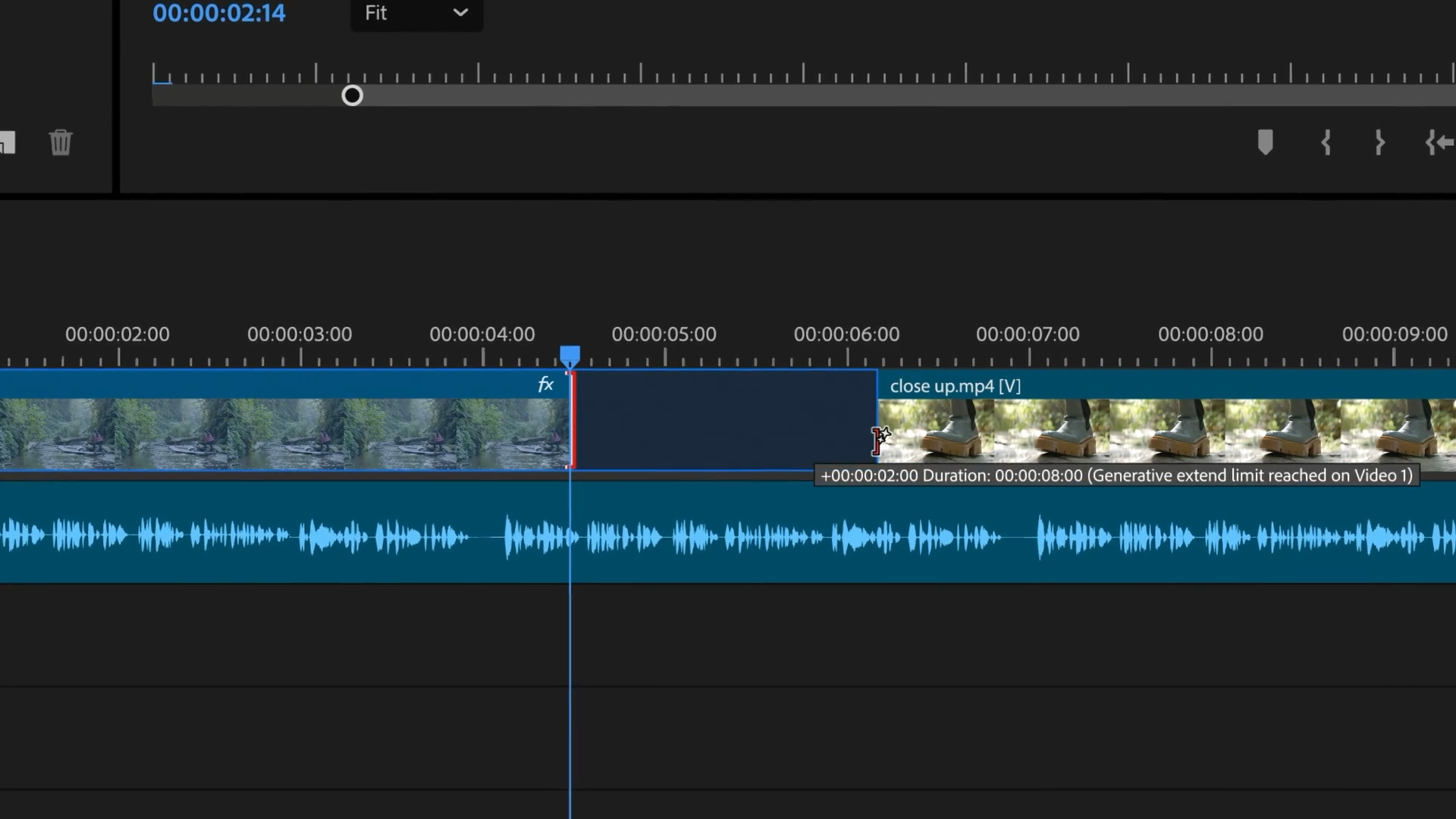Click the trash delete icon
Screen dimensions: 1456x819
pos(61,143)
